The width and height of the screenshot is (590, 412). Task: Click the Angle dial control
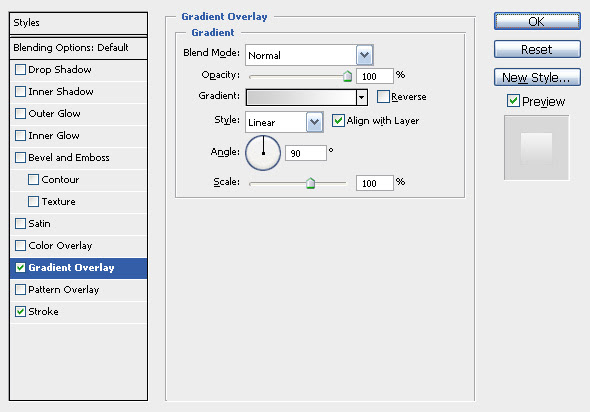(263, 153)
